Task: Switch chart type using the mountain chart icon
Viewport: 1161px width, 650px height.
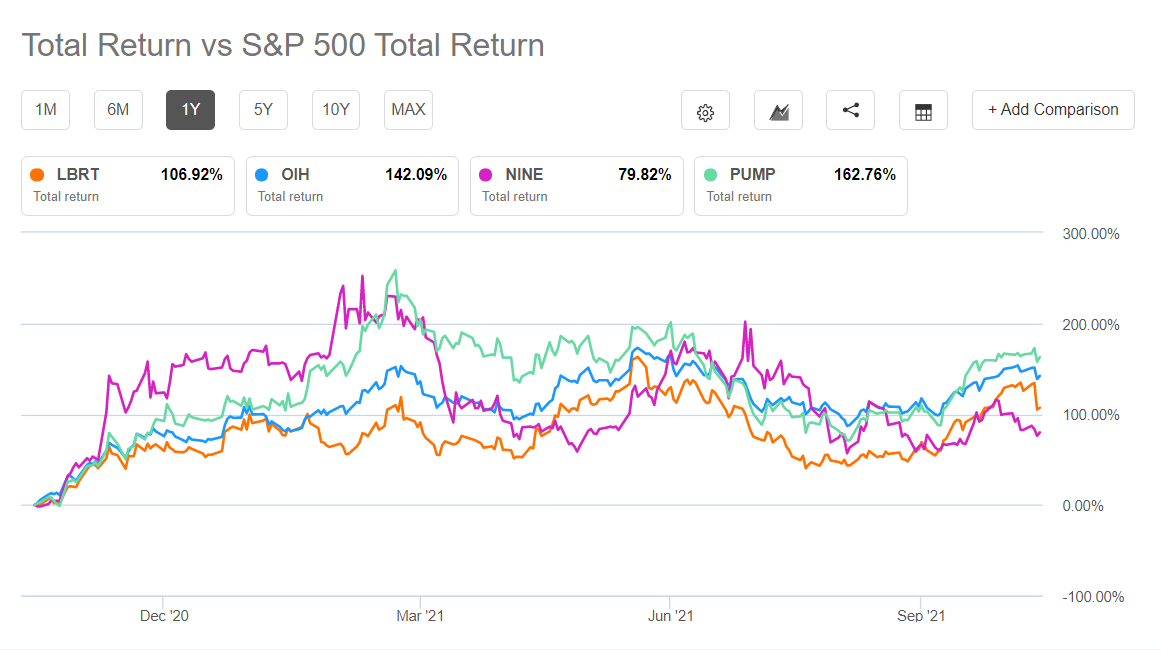Action: pyautogui.click(x=778, y=110)
